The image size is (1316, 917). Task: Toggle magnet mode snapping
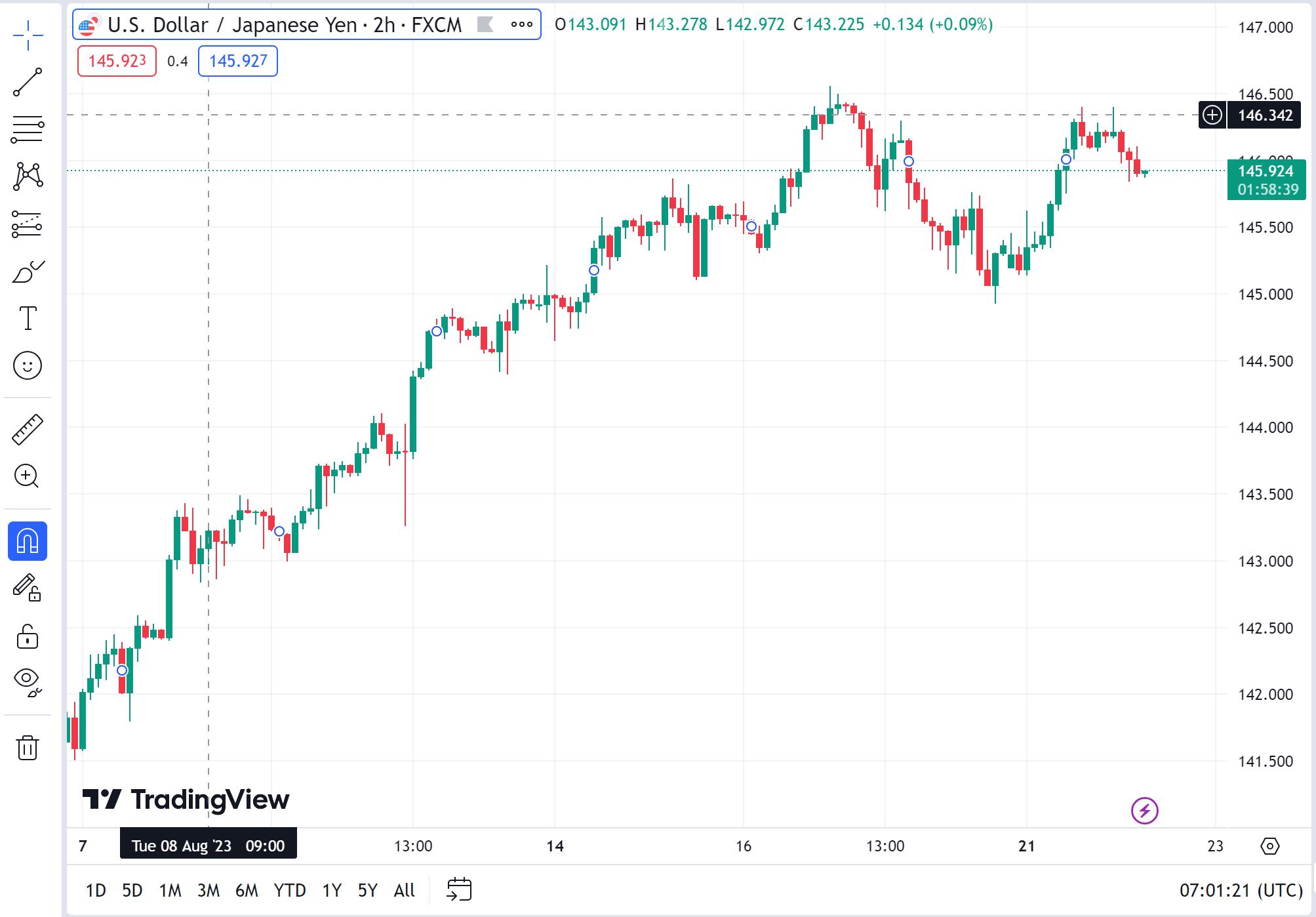(28, 541)
